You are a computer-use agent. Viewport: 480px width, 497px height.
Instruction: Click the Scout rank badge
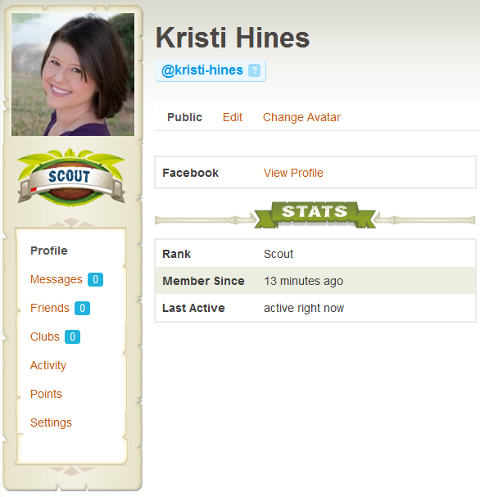(71, 177)
